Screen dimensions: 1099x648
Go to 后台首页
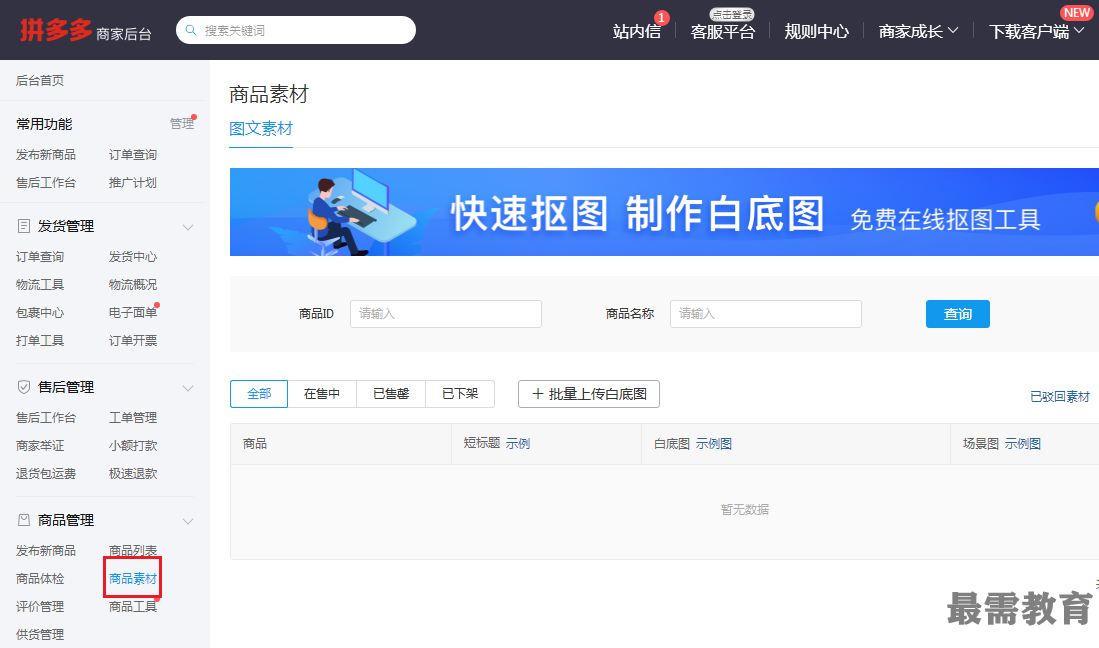[40, 81]
